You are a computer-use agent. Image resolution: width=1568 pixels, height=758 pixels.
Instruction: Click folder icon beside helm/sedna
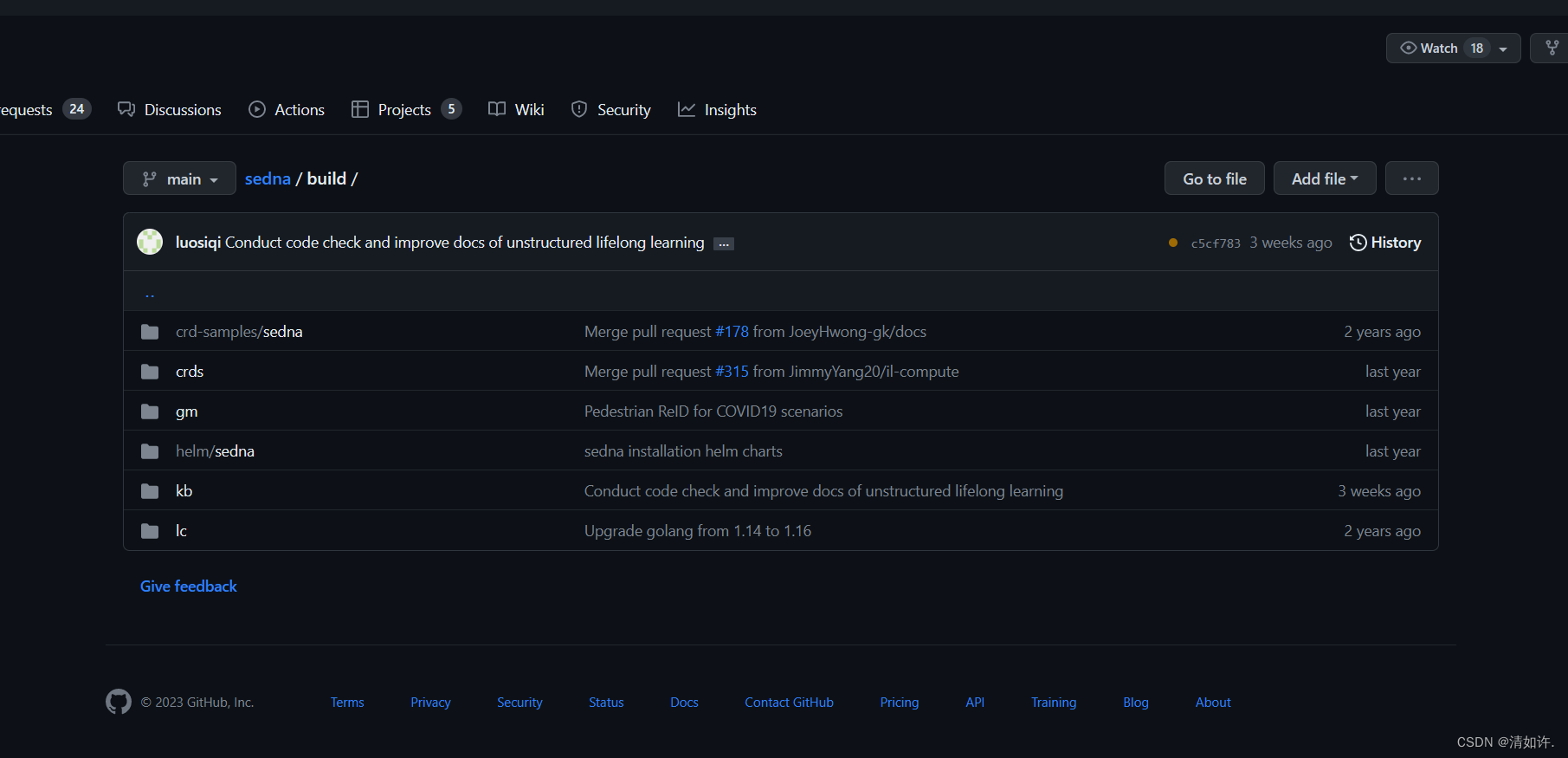pyautogui.click(x=150, y=451)
